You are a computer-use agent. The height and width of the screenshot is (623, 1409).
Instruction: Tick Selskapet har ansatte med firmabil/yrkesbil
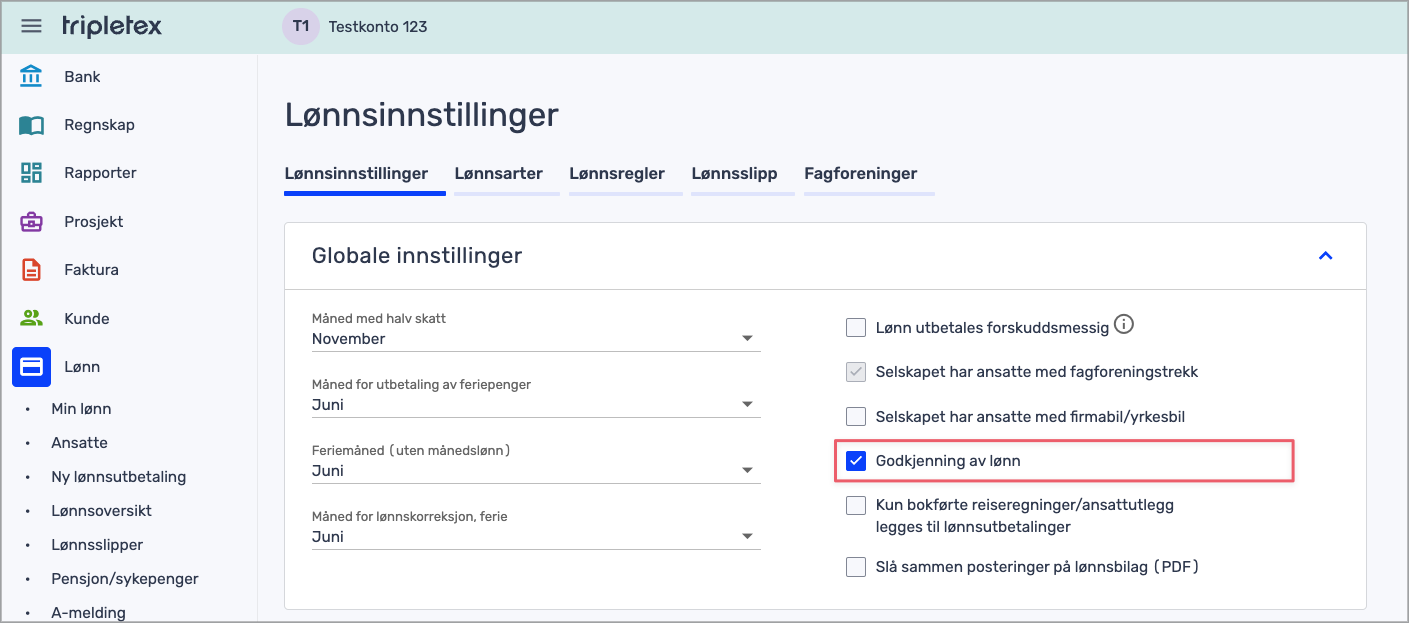pyautogui.click(x=856, y=416)
